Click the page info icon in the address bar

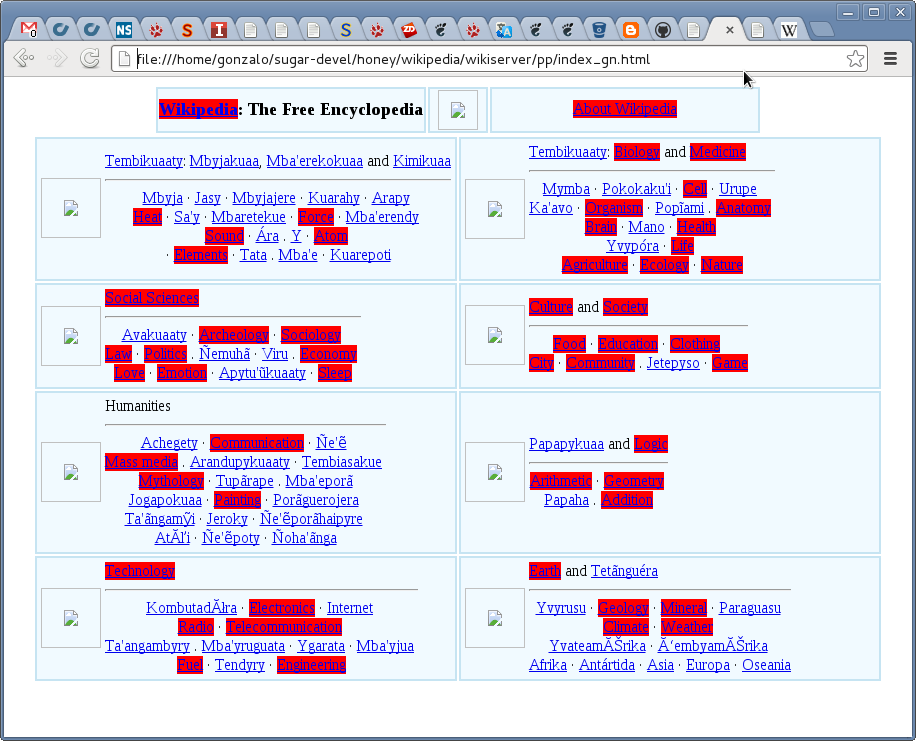point(124,59)
